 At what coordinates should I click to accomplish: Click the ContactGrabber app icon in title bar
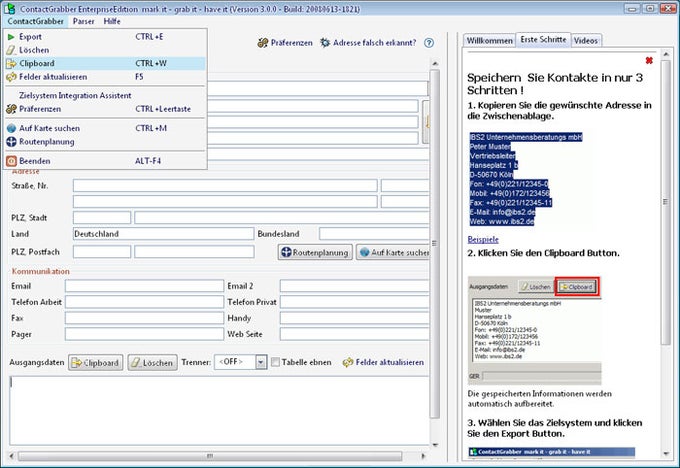click(x=10, y=8)
